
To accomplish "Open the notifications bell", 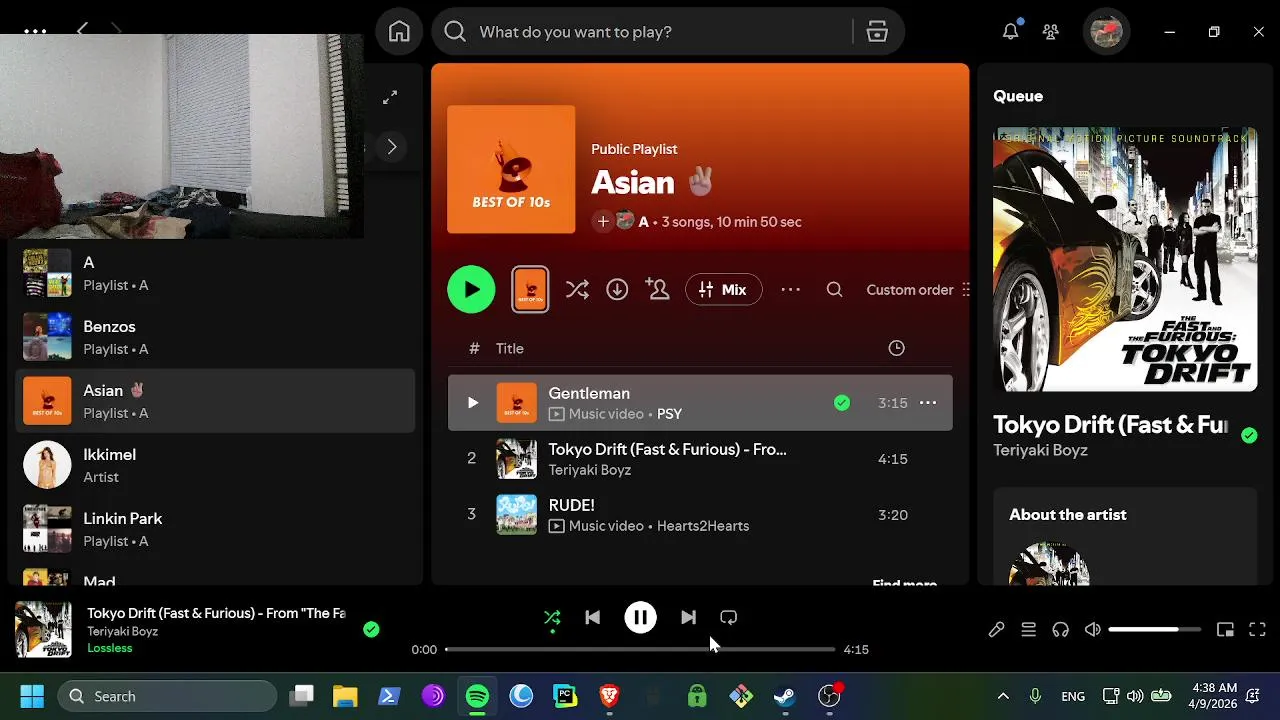I will [1011, 32].
